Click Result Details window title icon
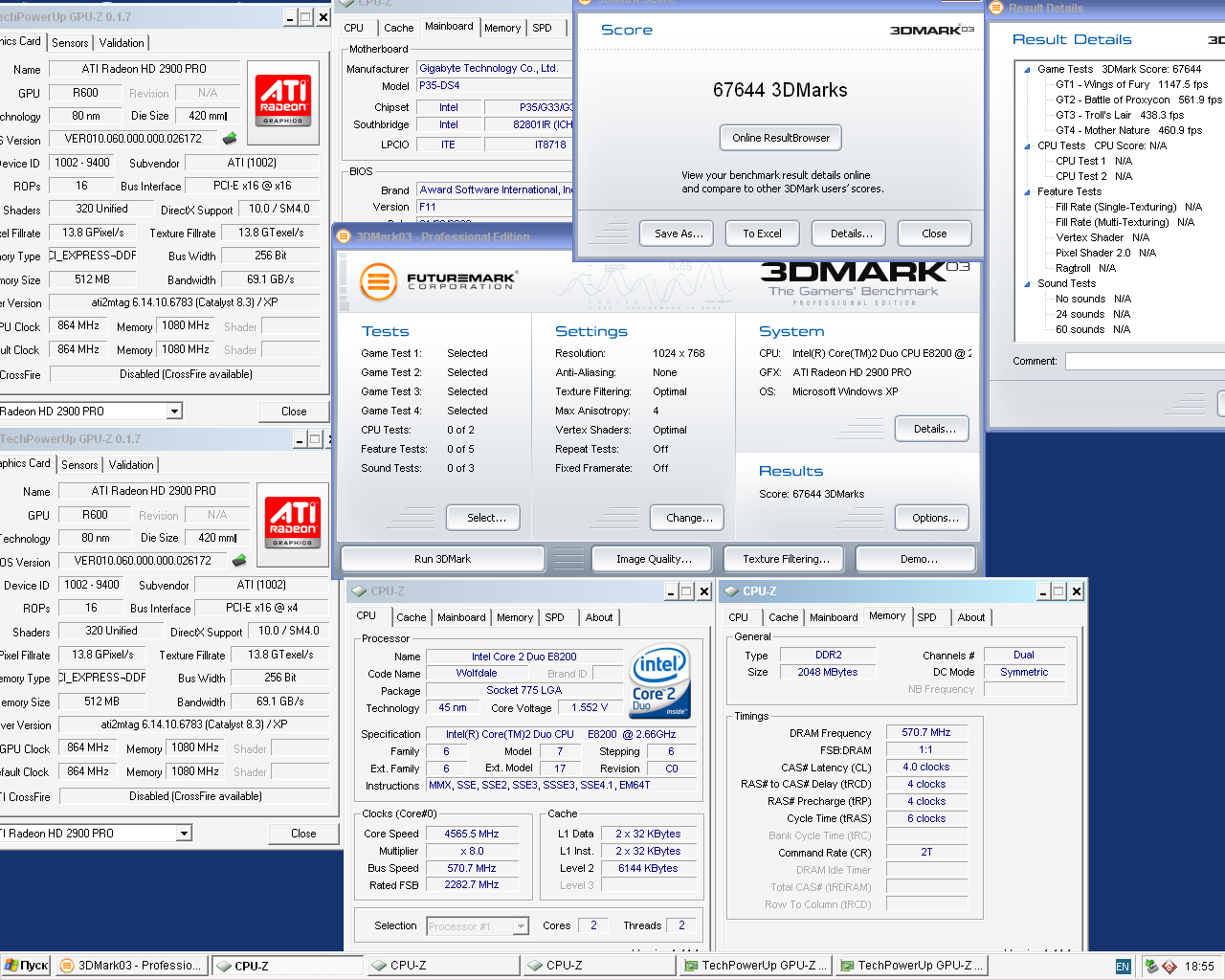Screen dimensions: 1225x980 tap(996, 8)
